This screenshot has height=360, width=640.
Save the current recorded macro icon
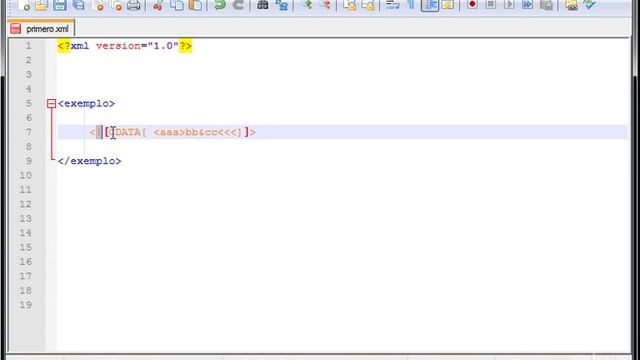[x=546, y=5]
